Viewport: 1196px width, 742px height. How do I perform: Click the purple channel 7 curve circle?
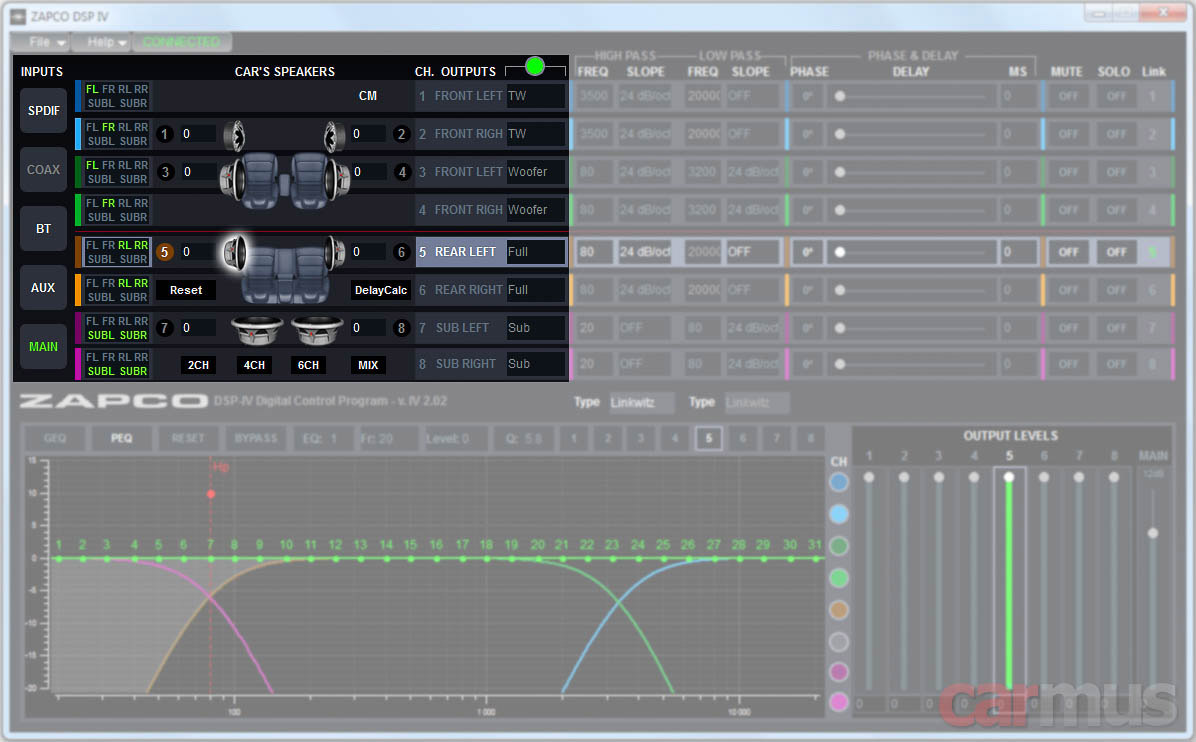click(x=839, y=672)
